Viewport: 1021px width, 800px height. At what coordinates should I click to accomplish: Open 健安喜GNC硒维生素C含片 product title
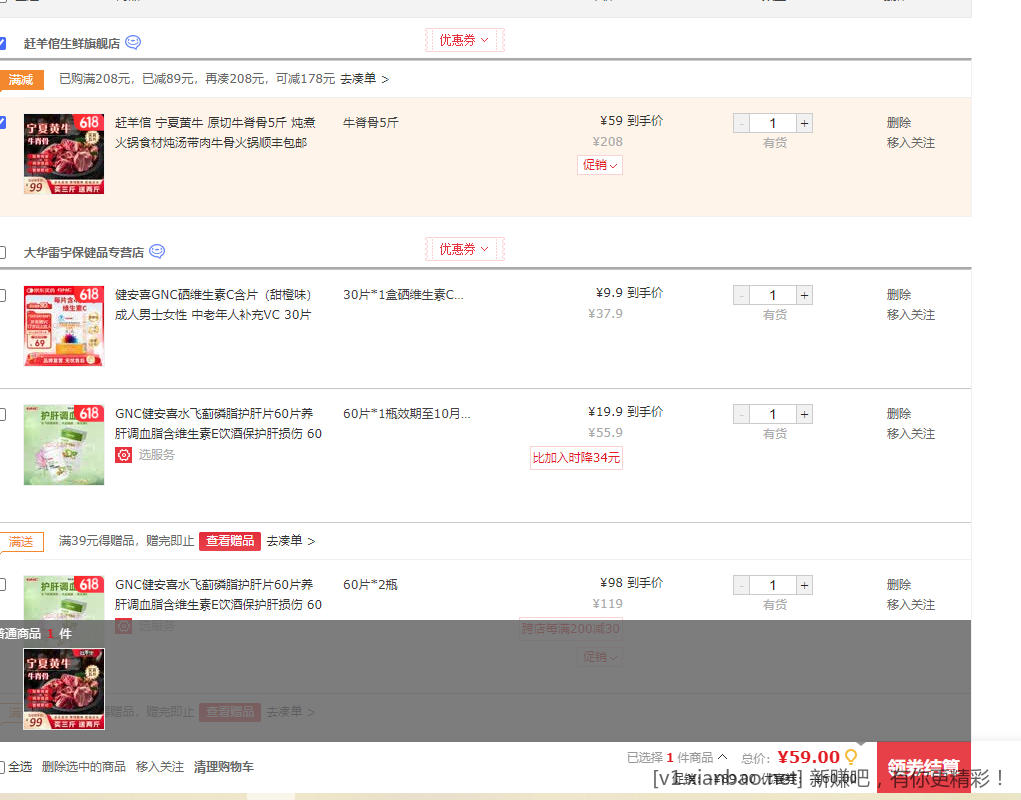(213, 305)
